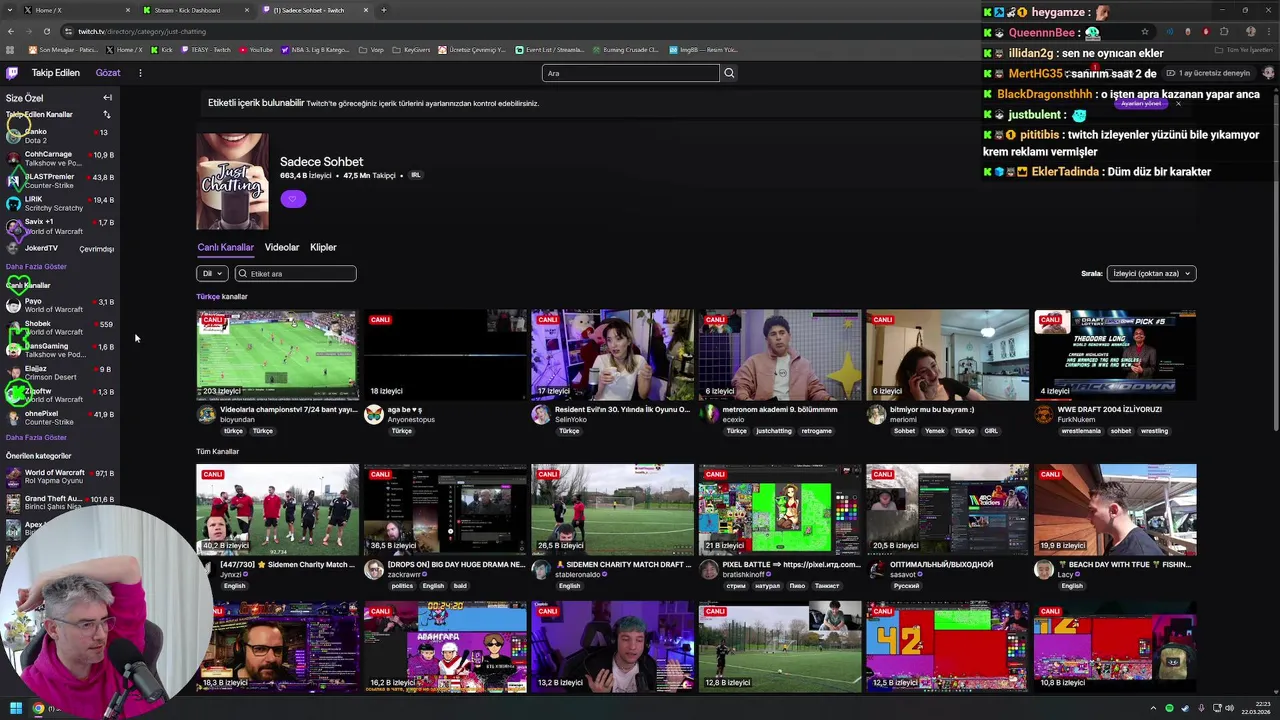Click the magnifier search button
1280x720 pixels.
pyautogui.click(x=729, y=73)
